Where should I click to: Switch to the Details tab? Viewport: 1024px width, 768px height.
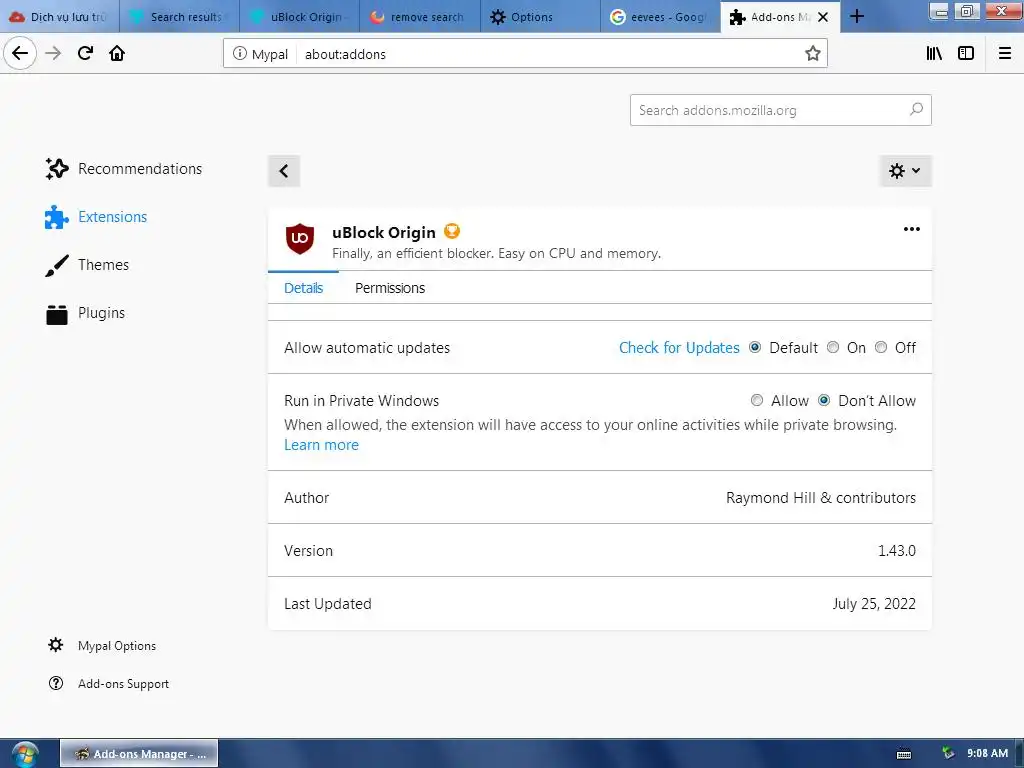[x=303, y=288]
